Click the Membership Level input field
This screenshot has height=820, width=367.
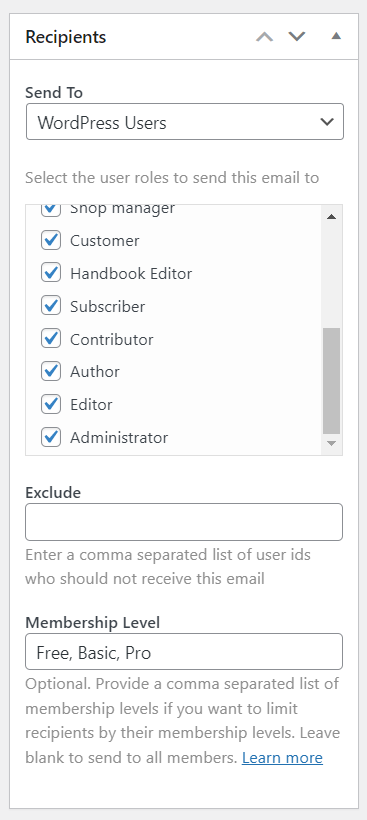pyautogui.click(x=184, y=652)
